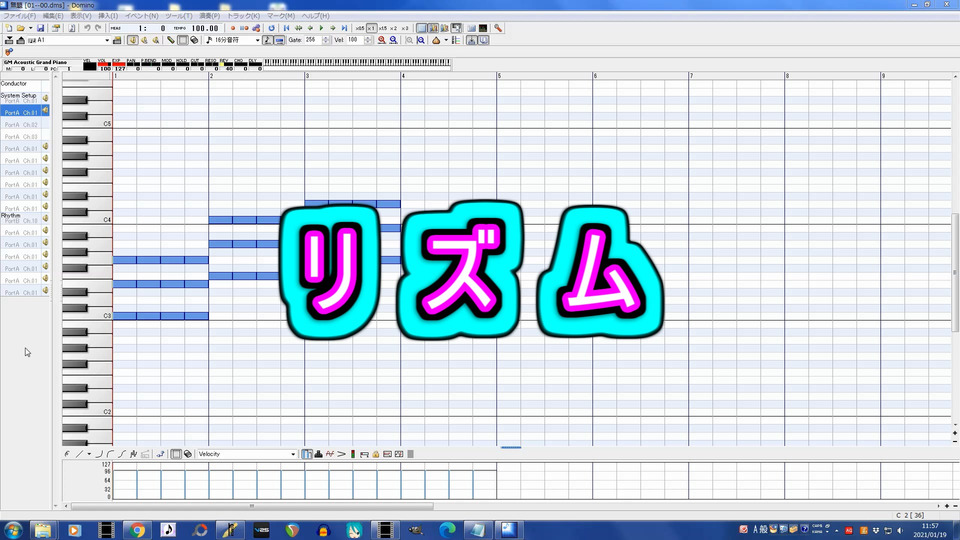The width and height of the screenshot is (960, 540).
Task: Select the pencil draw tool
Action: [171, 40]
